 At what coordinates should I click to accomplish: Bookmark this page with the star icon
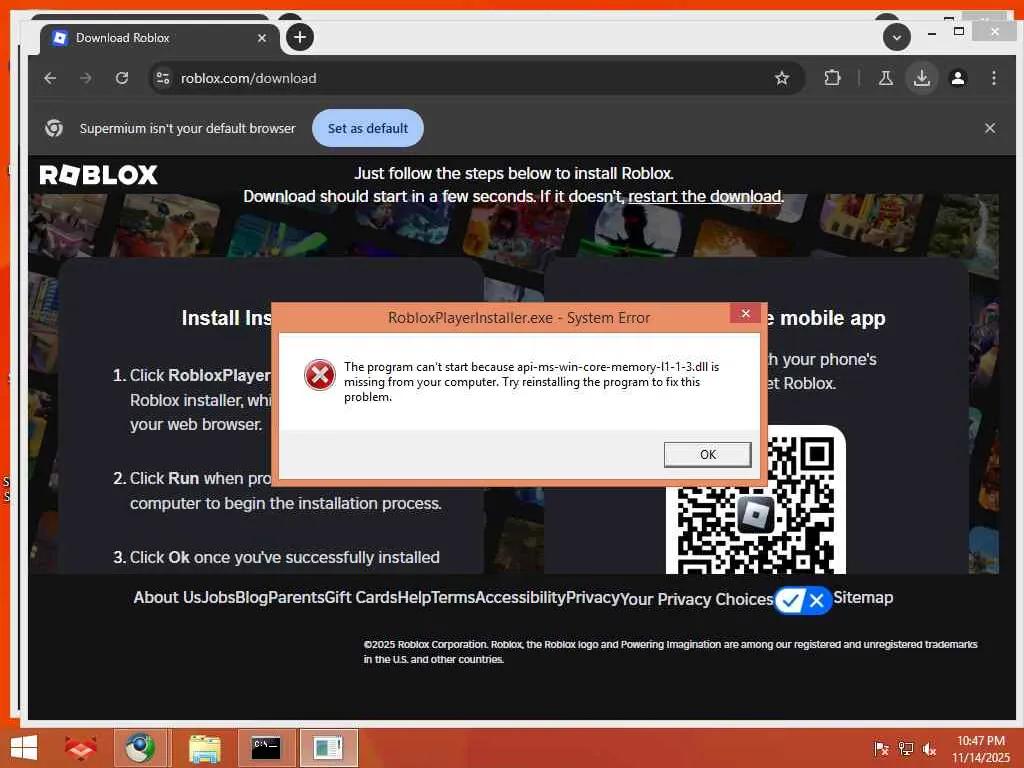[x=782, y=78]
